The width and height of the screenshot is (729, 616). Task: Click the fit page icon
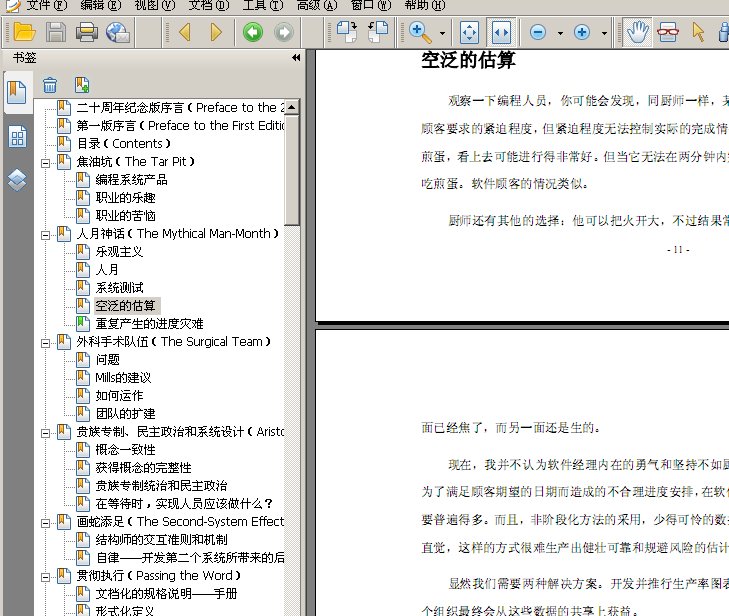coord(469,32)
